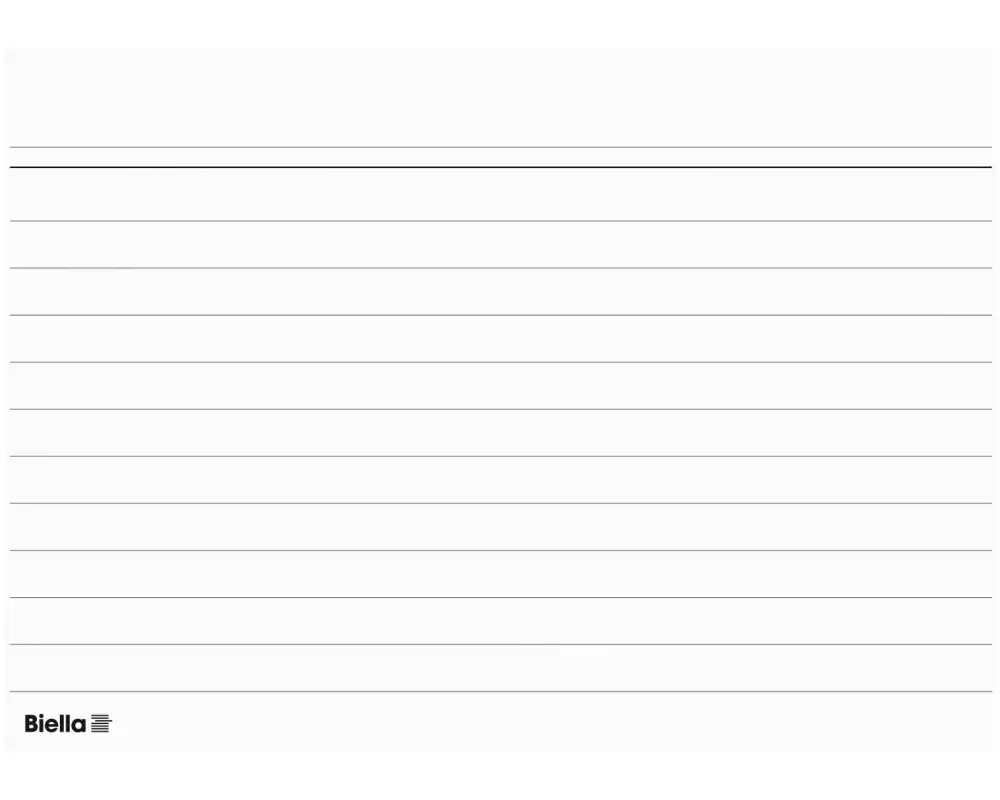This screenshot has height=800, width=1000.
Task: Click the fourth ruled writing row
Action: click(x=500, y=339)
